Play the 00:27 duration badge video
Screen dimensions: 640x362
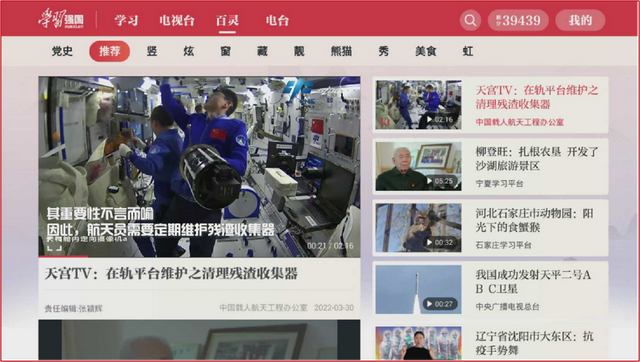click(440, 304)
